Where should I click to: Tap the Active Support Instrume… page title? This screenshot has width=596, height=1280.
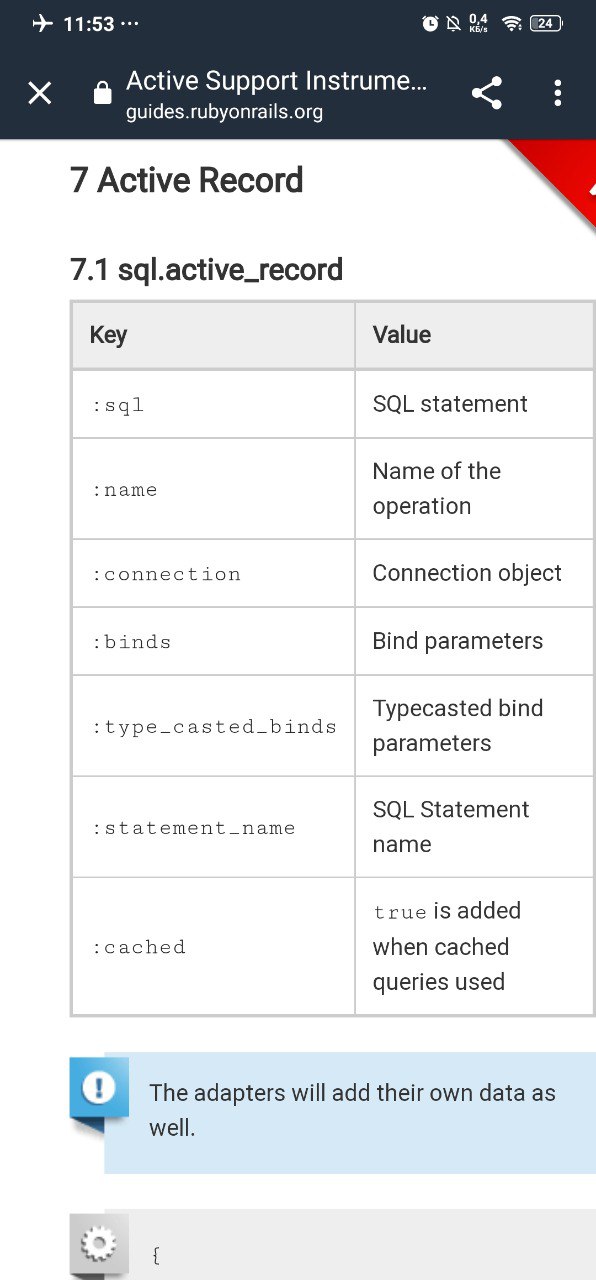pos(276,81)
